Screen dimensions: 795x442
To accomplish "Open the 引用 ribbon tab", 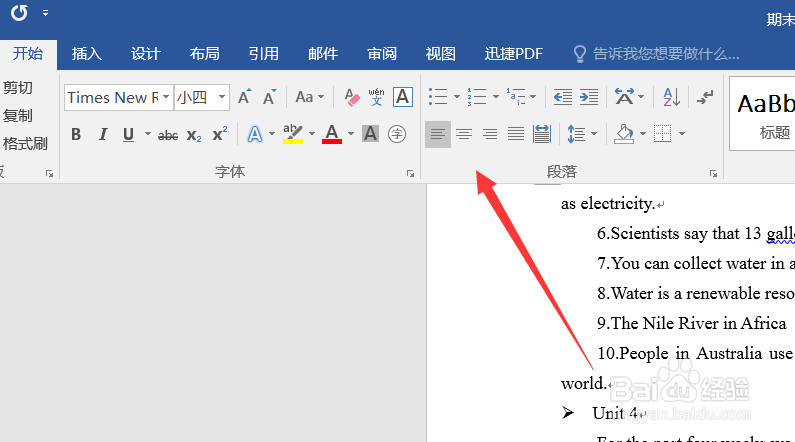I will (264, 54).
